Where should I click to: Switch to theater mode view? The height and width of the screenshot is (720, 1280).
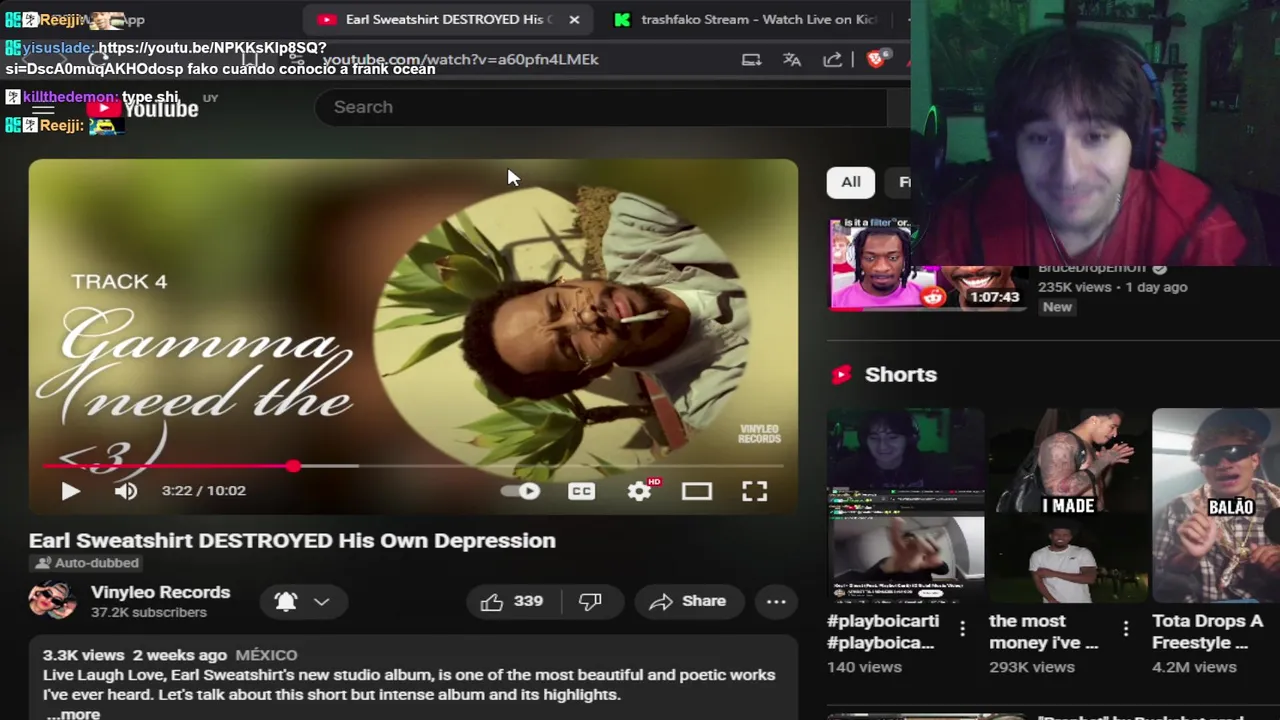[697, 491]
